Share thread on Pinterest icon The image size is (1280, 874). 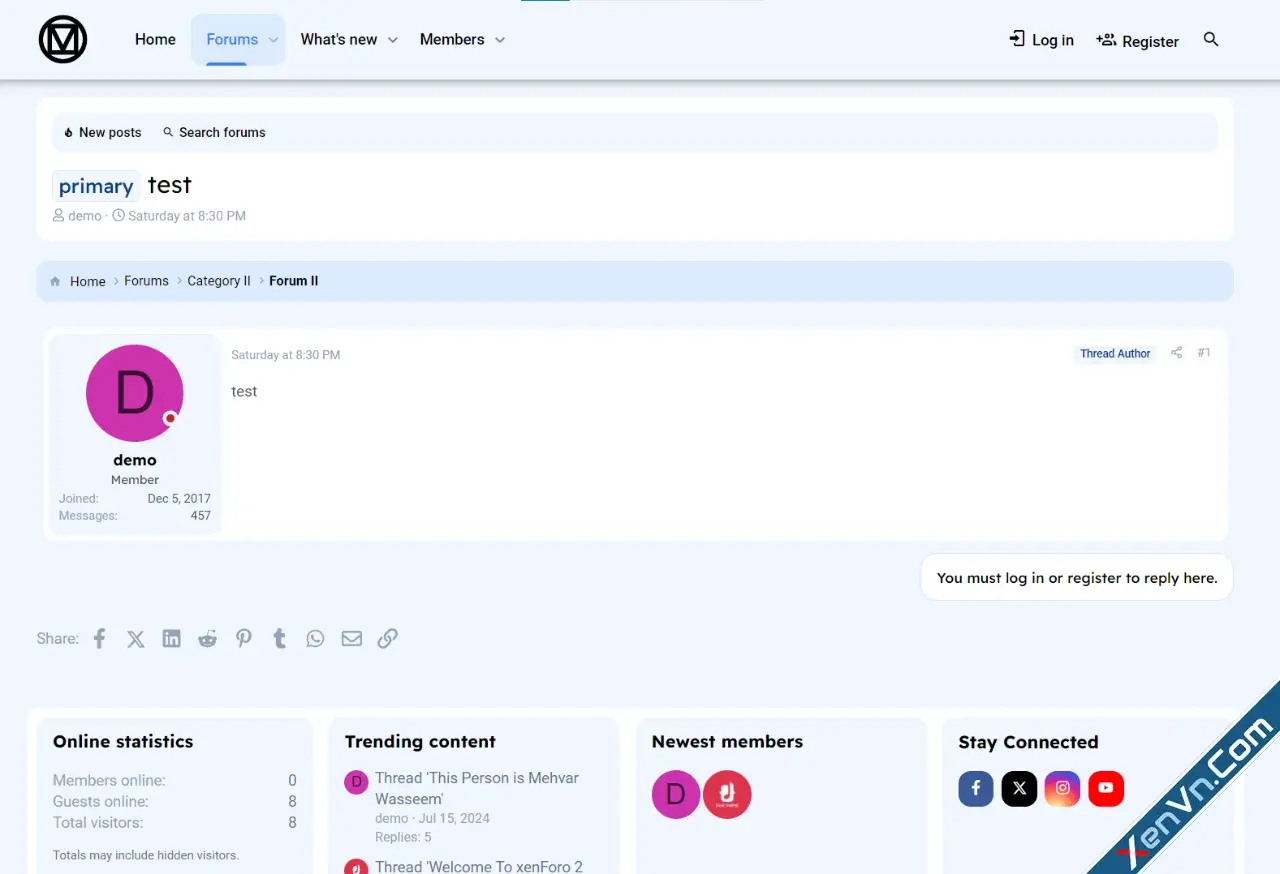point(244,638)
